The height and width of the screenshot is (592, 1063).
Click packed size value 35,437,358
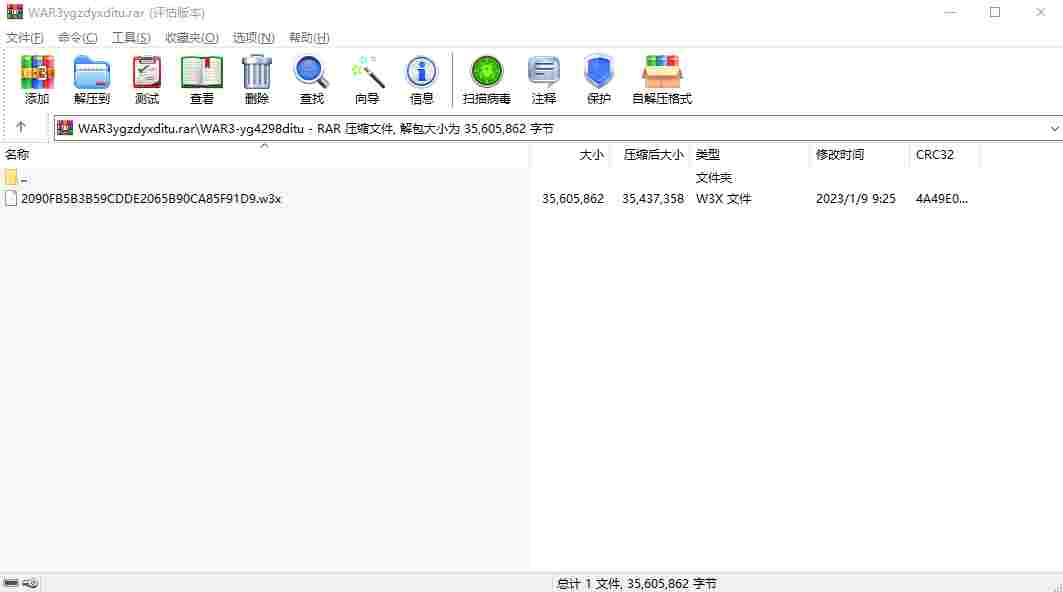point(653,199)
